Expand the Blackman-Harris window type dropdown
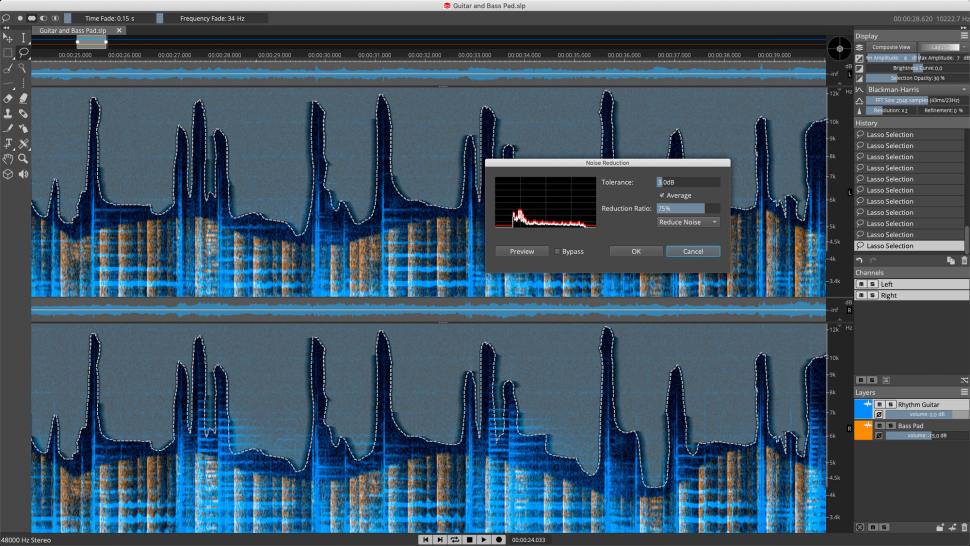Image resolution: width=970 pixels, height=546 pixels. pyautogui.click(x=908, y=89)
